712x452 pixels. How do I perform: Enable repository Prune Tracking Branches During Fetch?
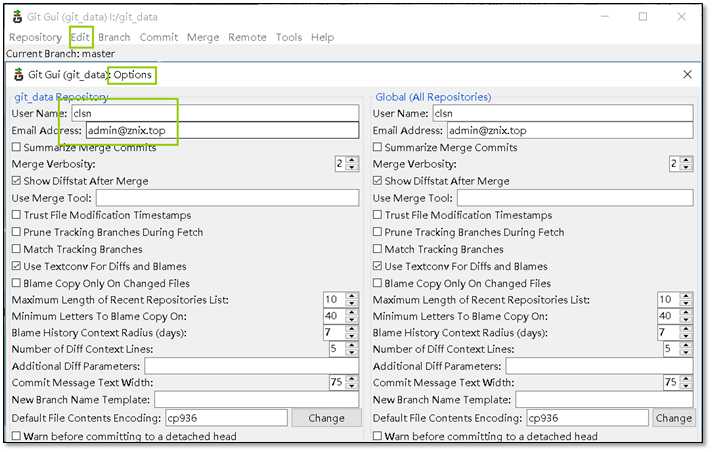16,232
